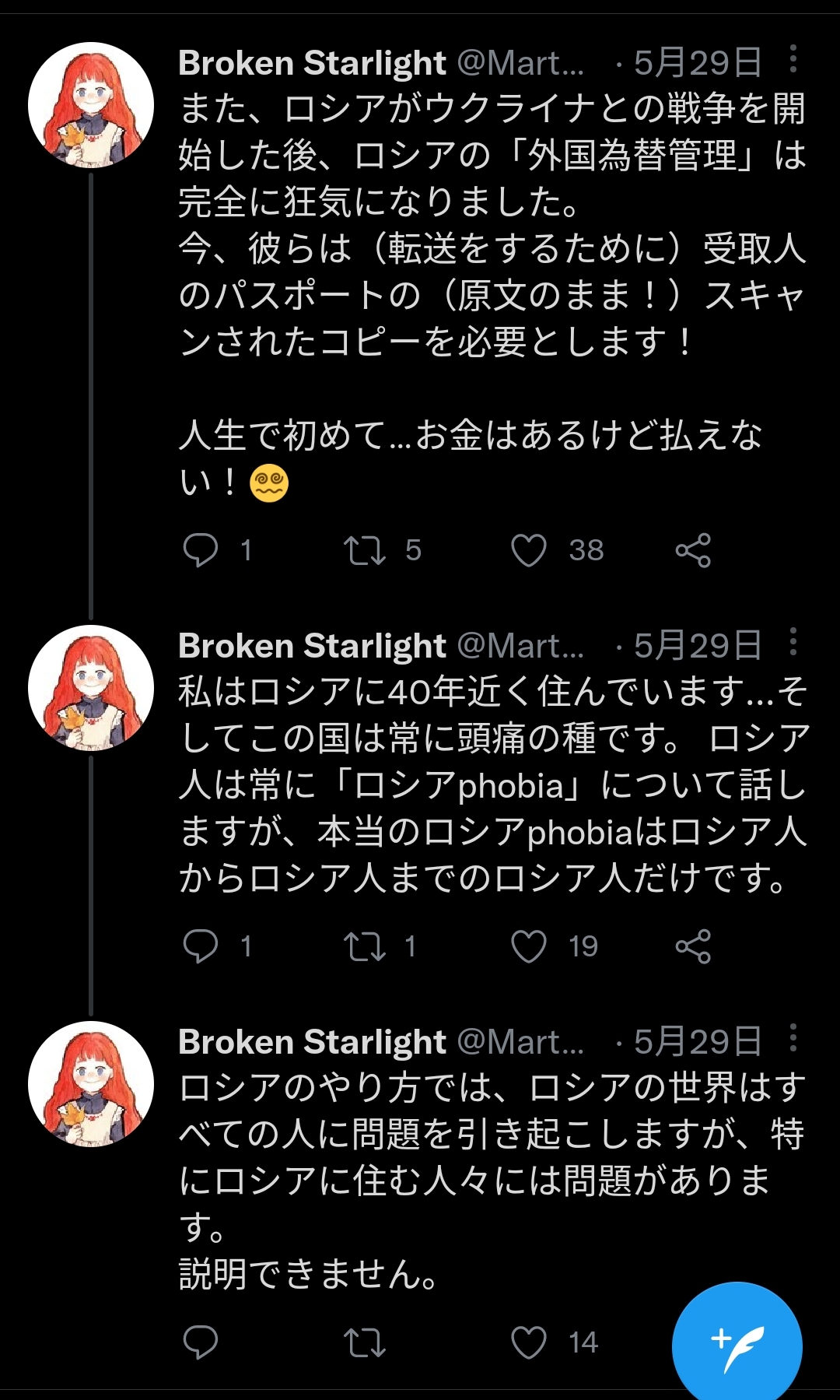Open more options on third tweet
Screen dimensions: 840x1400
793,1039
